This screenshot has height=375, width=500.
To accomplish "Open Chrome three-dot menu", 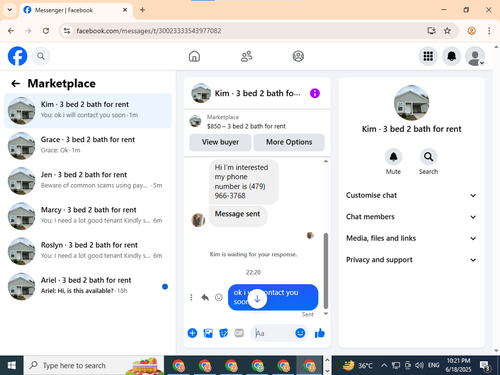I will point(489,31).
